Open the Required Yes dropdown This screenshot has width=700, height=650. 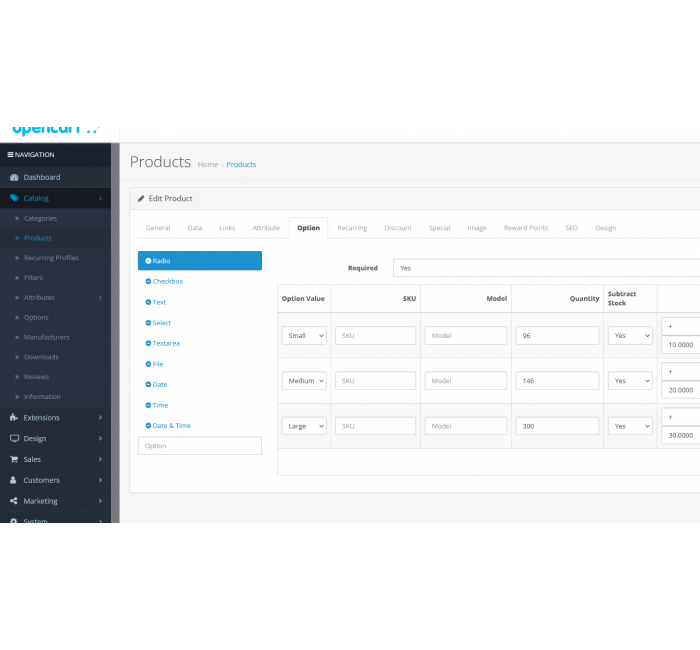[546, 268]
